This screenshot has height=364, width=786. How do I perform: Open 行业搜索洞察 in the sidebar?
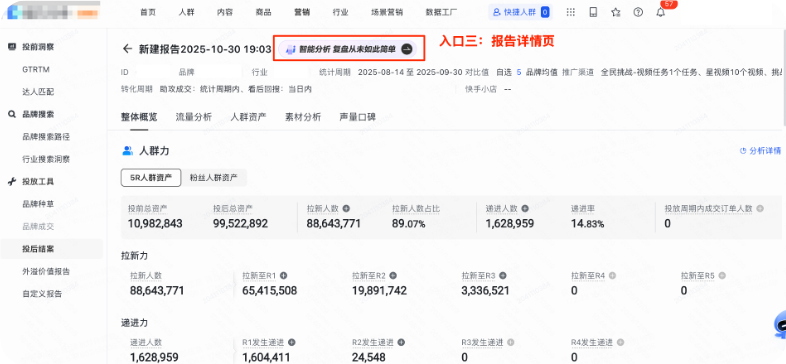tap(46, 159)
